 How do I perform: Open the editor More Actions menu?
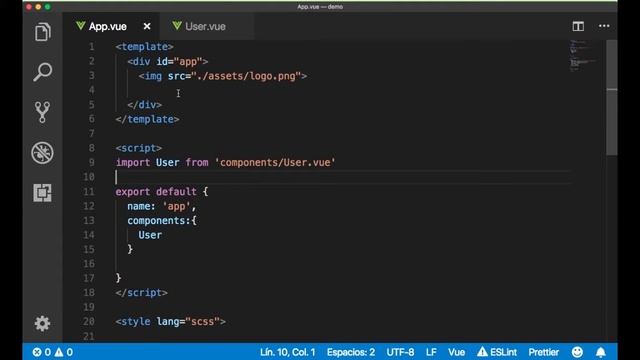click(604, 26)
